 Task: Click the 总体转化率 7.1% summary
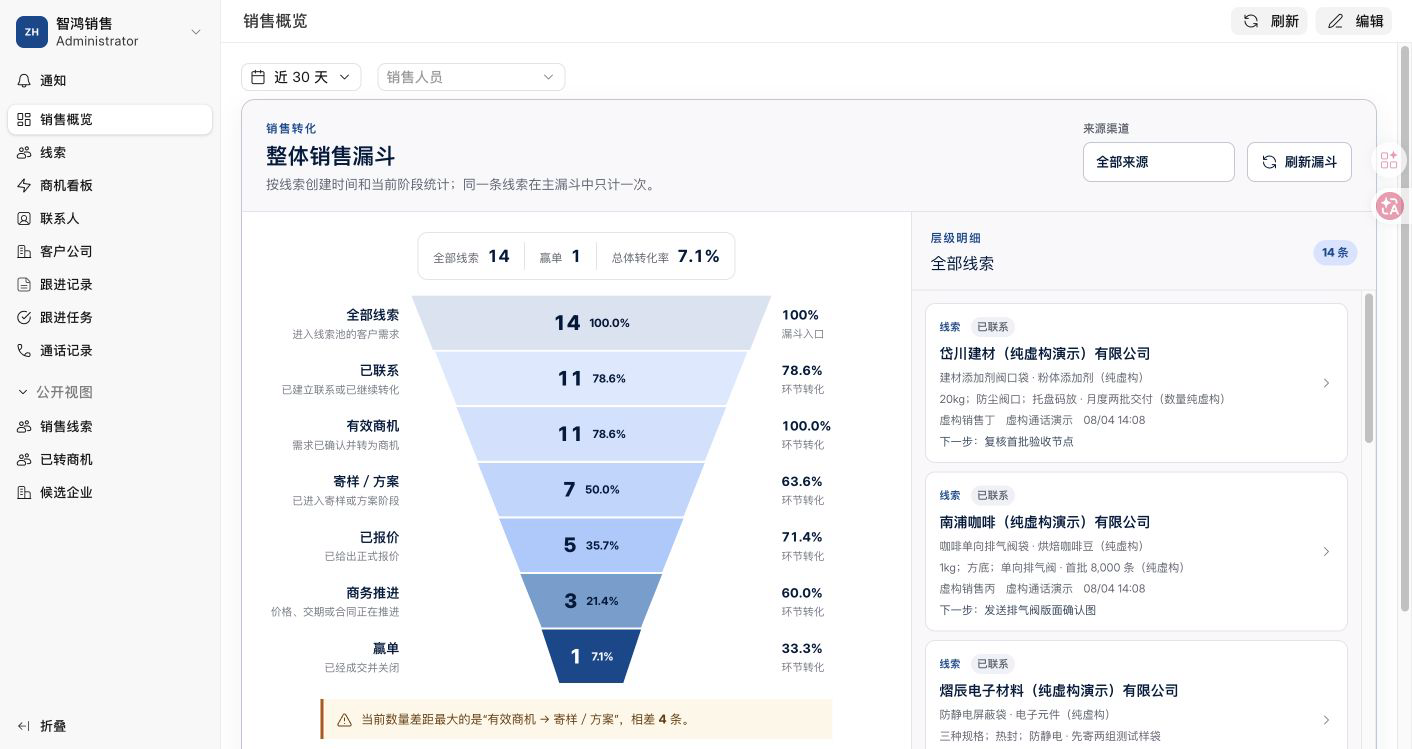[666, 257]
